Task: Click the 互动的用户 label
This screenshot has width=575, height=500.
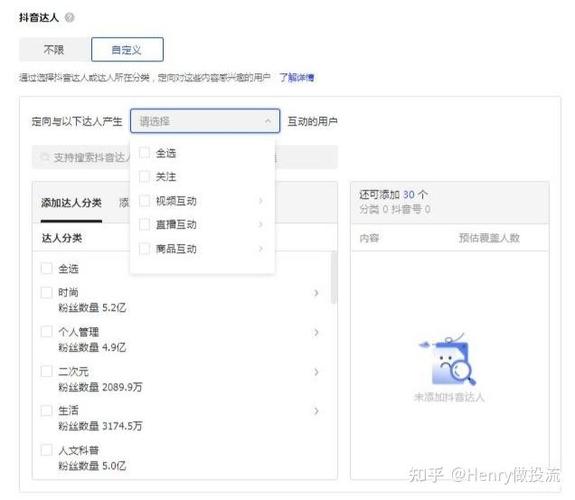Action: tap(312, 121)
